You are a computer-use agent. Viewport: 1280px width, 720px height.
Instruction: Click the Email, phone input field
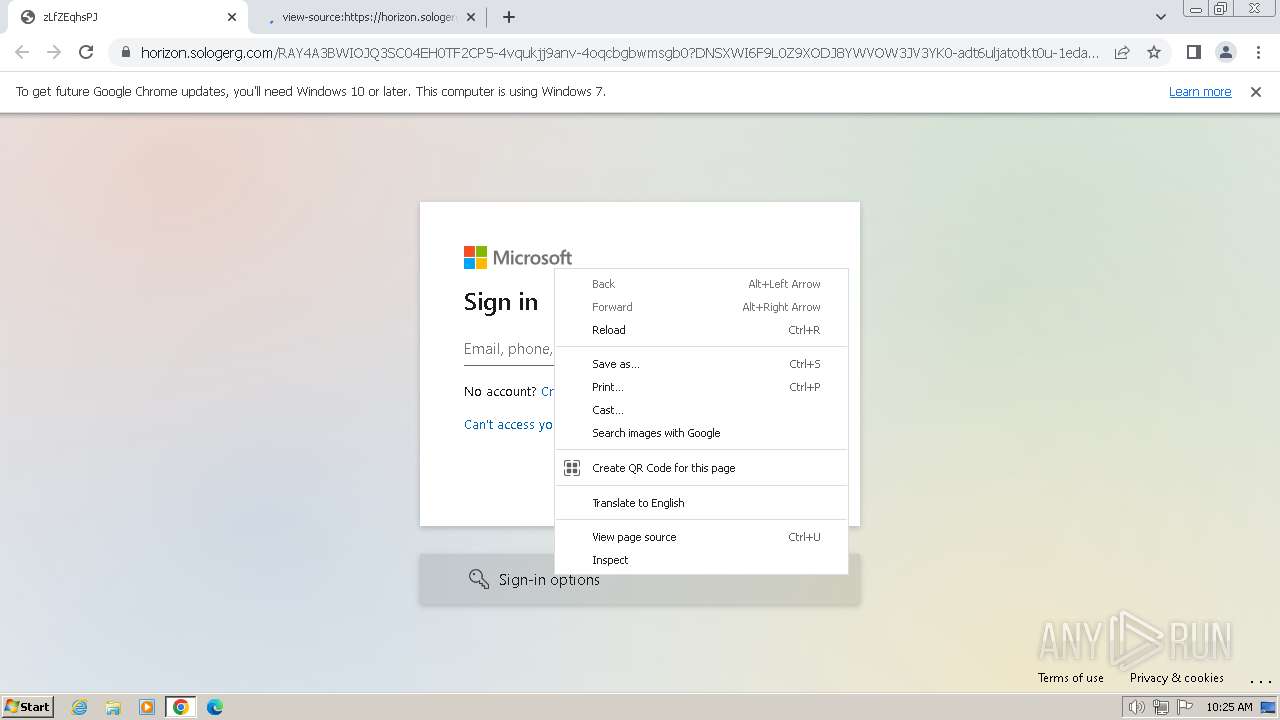coord(509,349)
